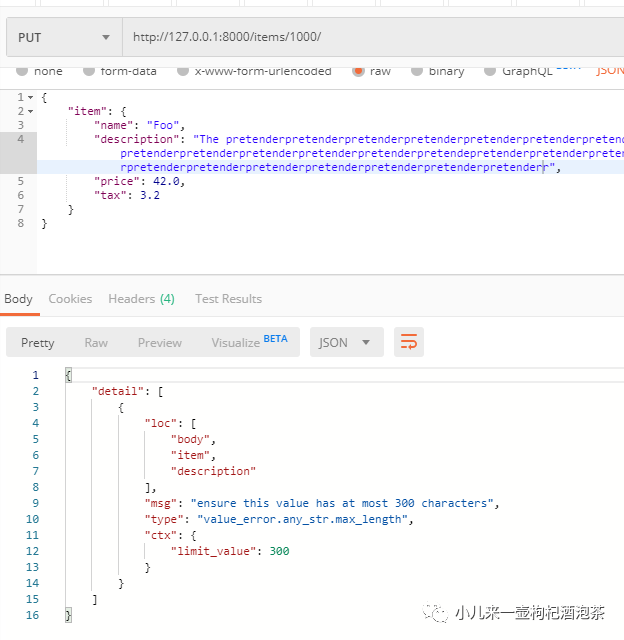
Task: Select the Pretty response view
Action: [x=38, y=342]
